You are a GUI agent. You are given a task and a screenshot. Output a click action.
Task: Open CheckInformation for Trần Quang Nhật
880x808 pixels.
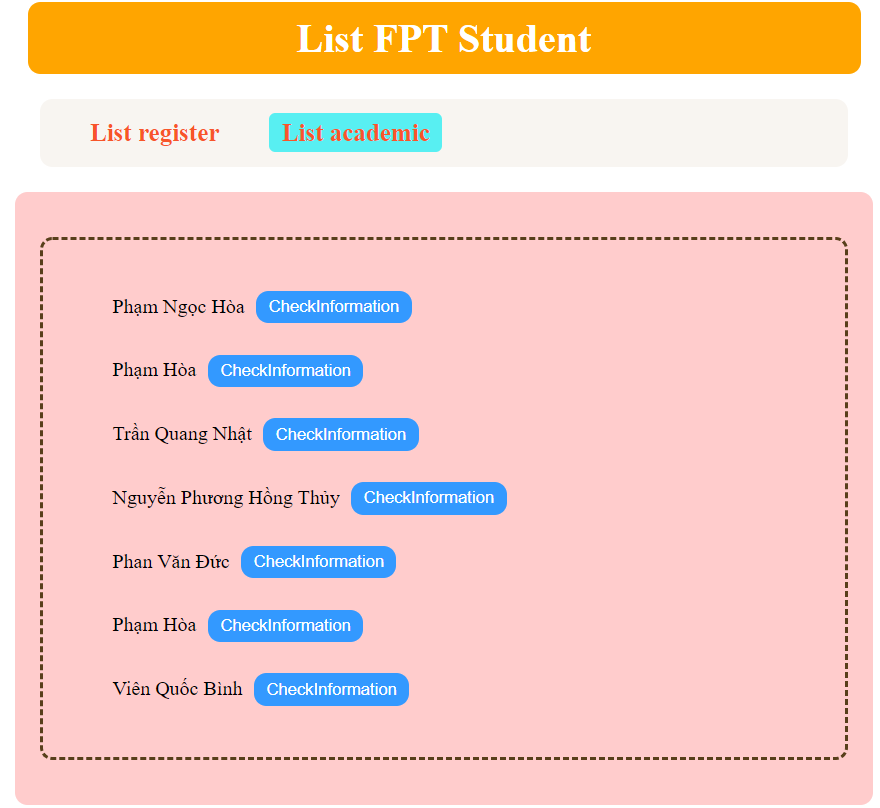coord(340,434)
